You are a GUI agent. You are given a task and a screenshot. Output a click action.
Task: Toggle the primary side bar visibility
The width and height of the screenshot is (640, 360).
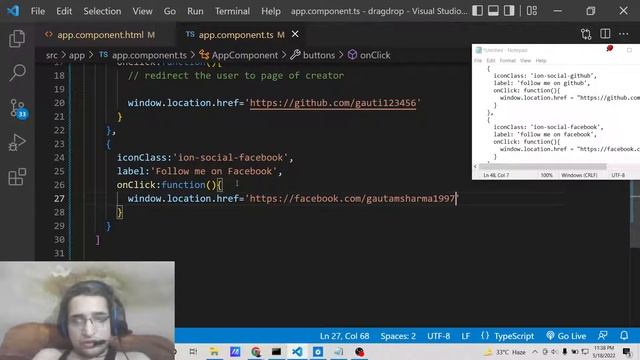478,11
